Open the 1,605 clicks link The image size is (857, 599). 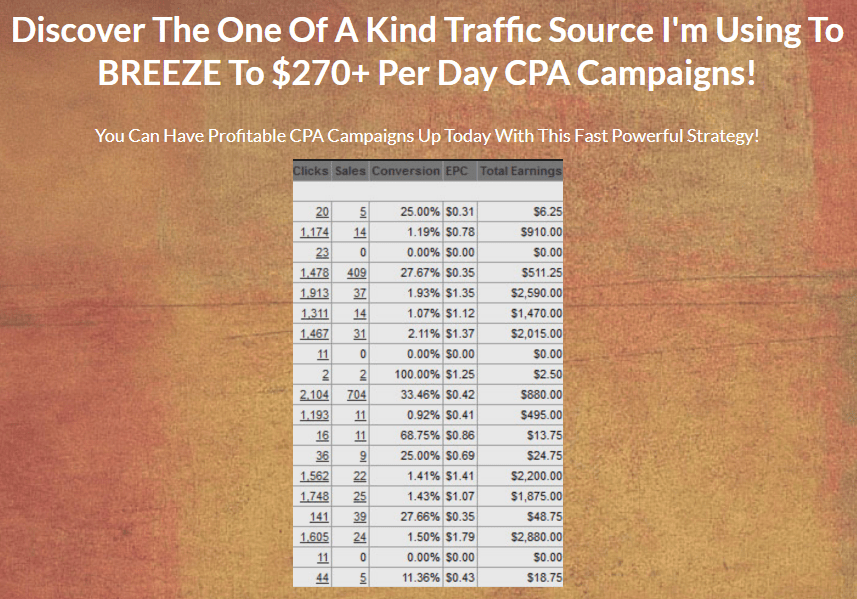point(314,537)
